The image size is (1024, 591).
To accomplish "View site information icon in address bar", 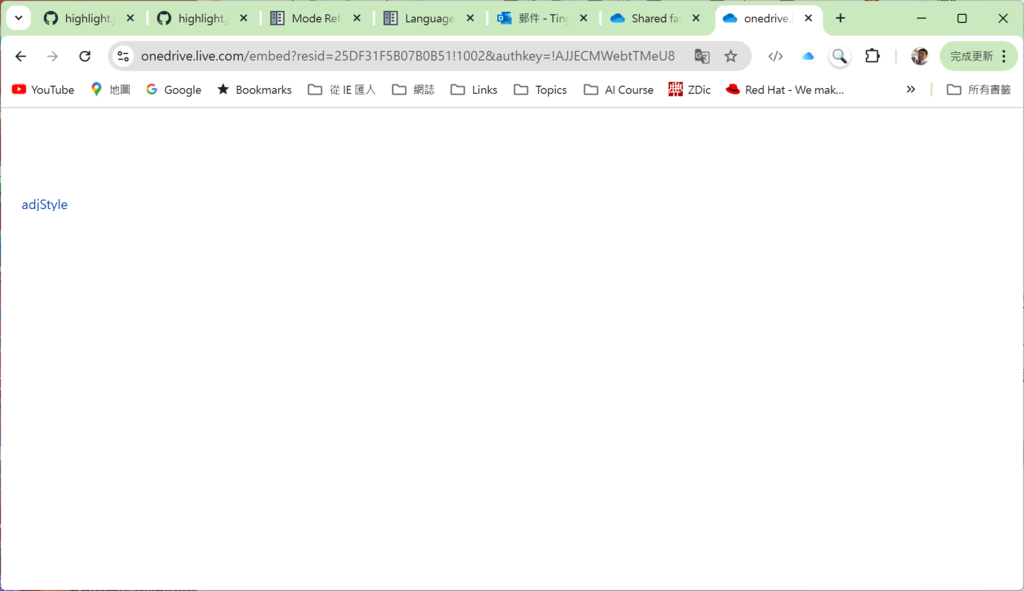I will [x=123, y=56].
